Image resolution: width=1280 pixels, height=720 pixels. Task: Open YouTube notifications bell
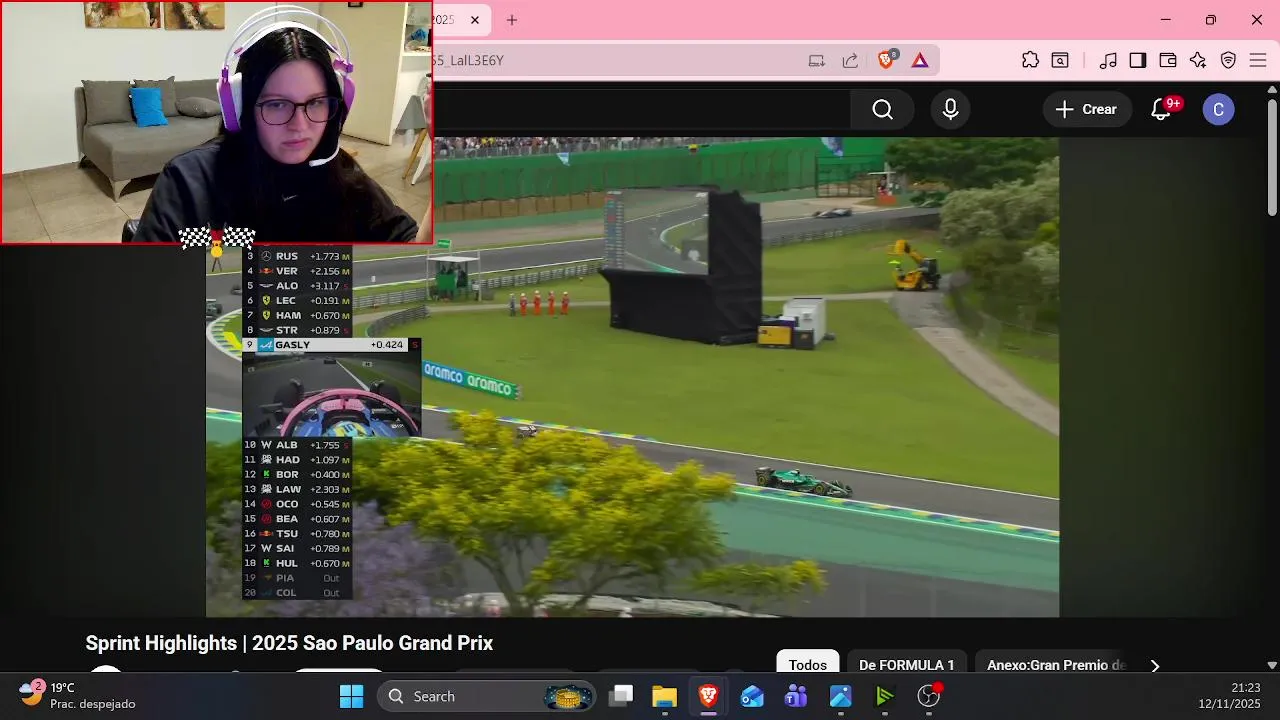[1161, 109]
